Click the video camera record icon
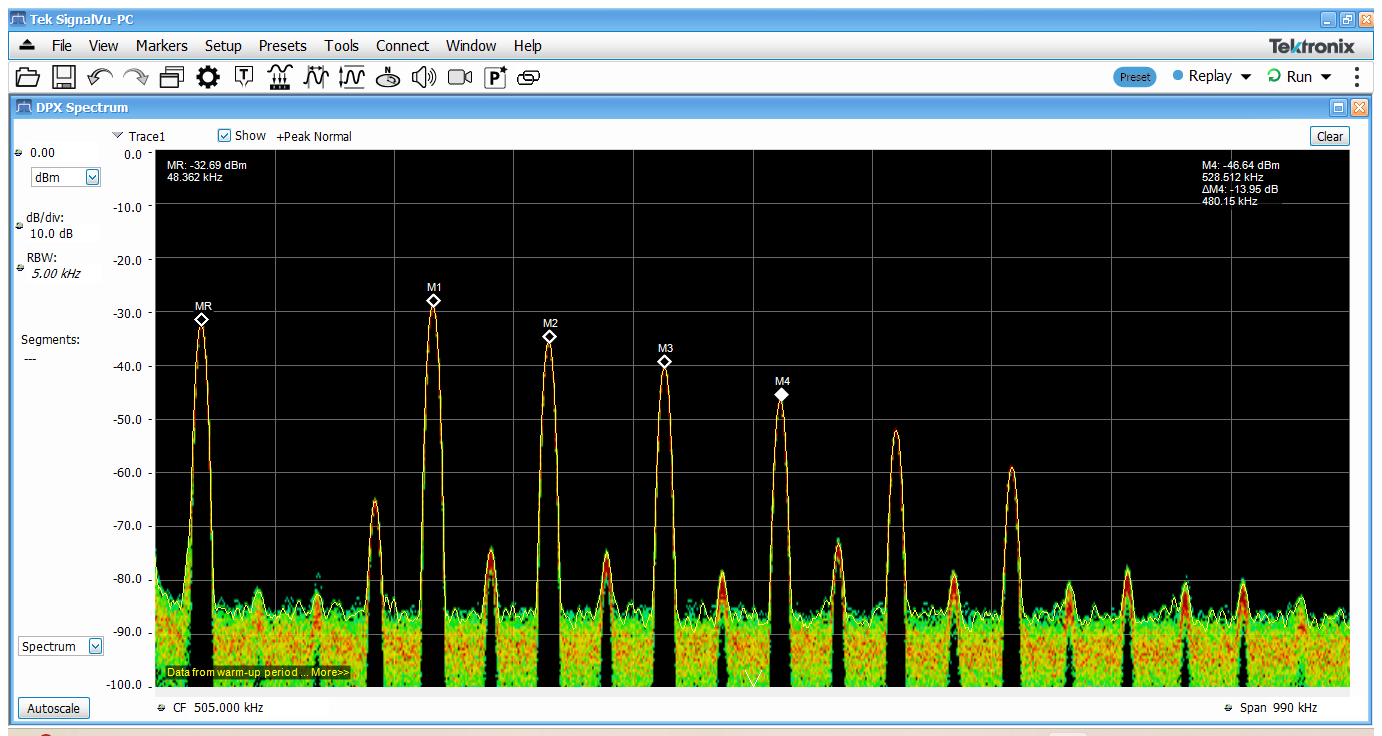 (x=460, y=77)
